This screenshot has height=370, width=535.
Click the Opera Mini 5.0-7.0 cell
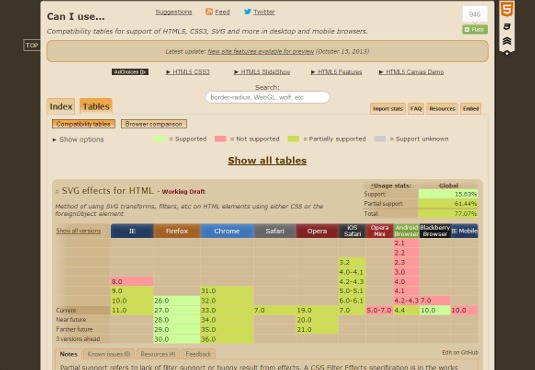pos(380,310)
